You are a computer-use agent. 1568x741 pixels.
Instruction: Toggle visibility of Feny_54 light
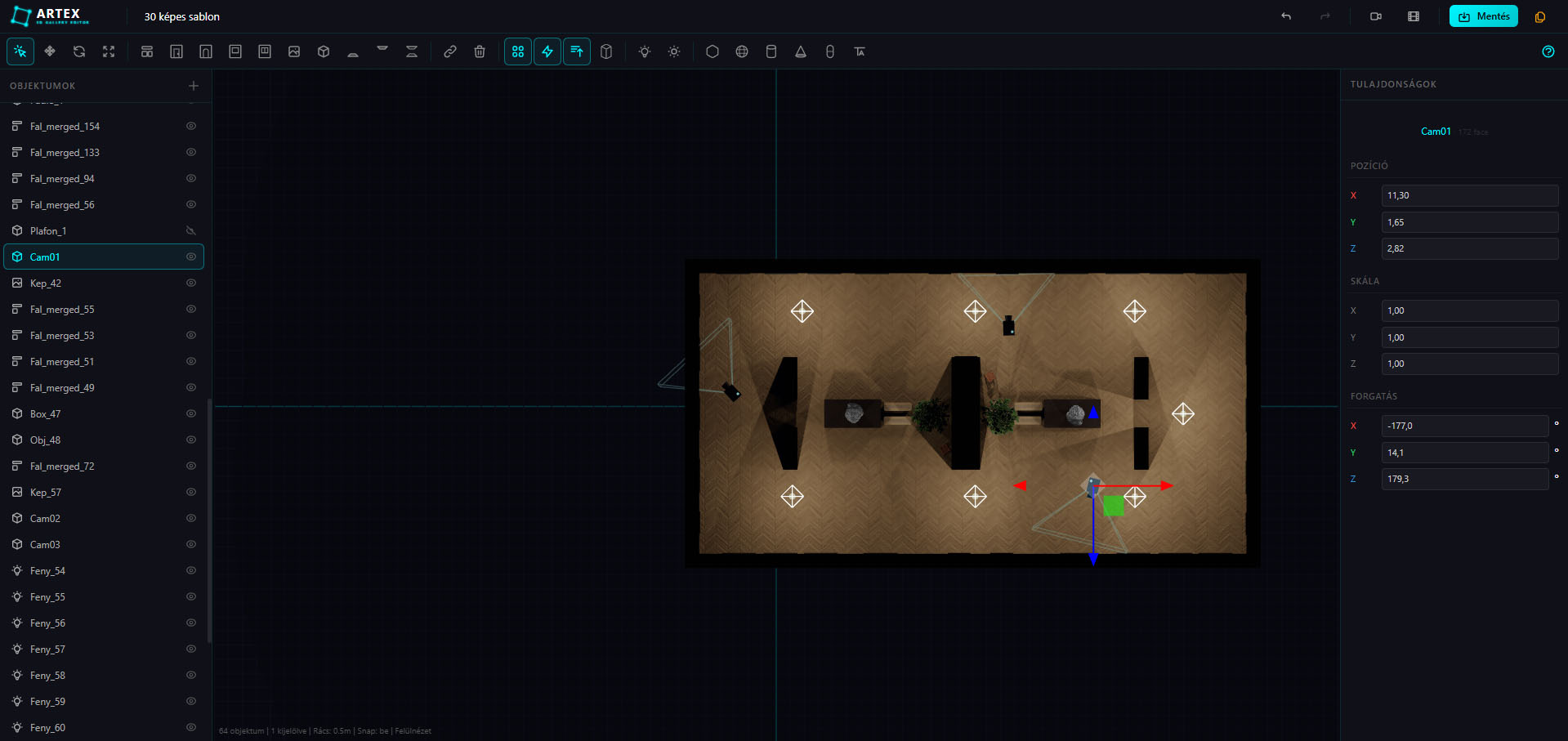click(x=191, y=570)
